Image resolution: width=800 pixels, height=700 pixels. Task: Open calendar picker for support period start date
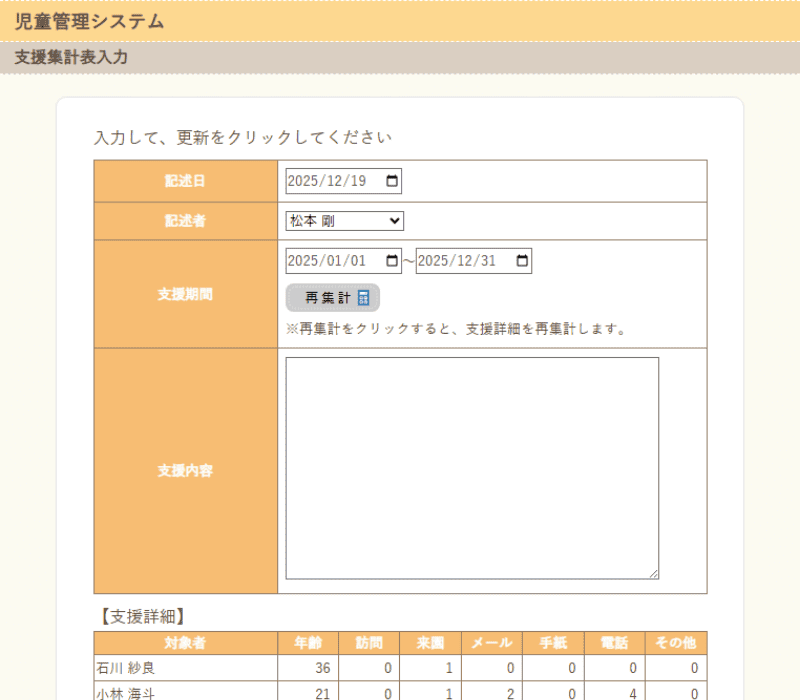(391, 261)
